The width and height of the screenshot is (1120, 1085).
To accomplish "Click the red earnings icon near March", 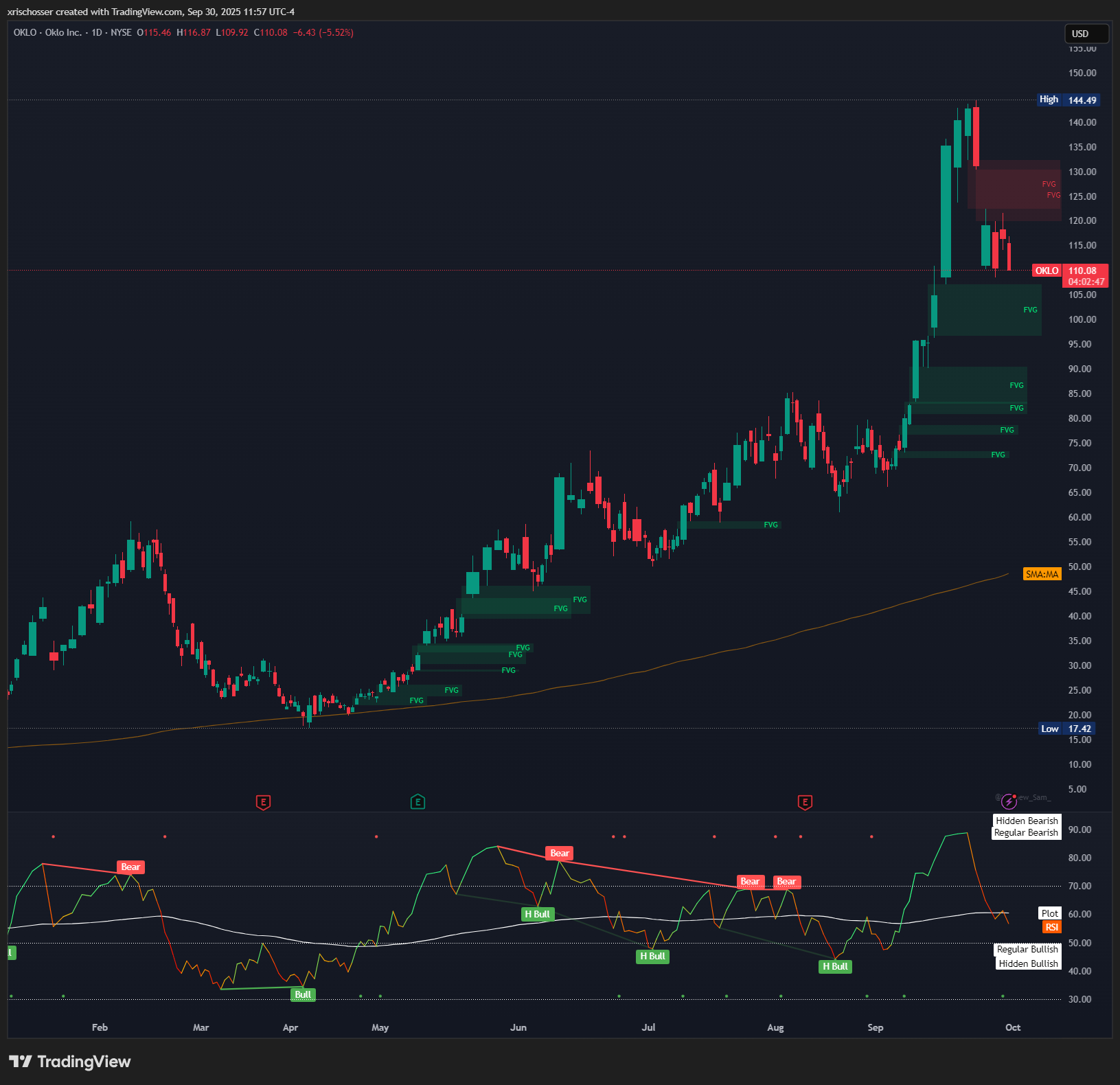I will [263, 801].
